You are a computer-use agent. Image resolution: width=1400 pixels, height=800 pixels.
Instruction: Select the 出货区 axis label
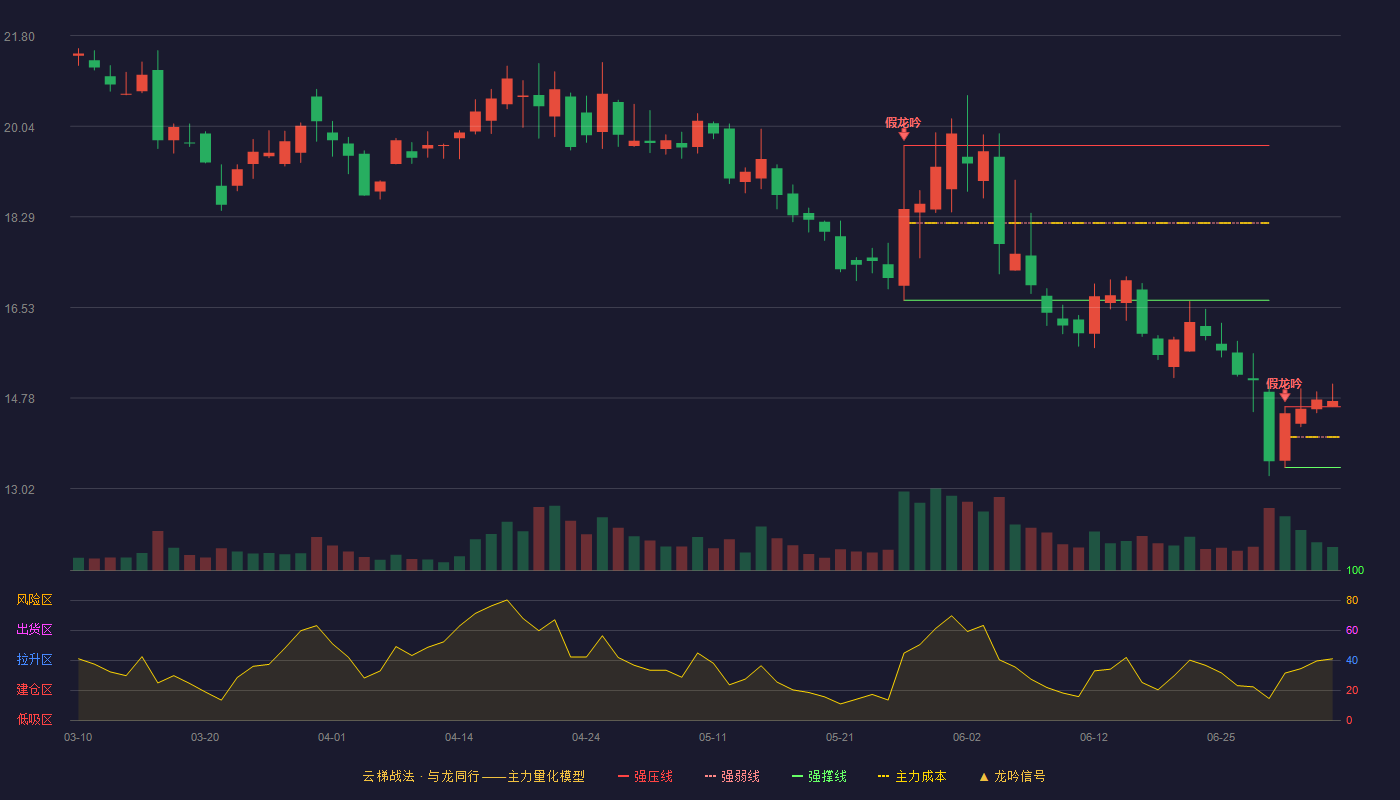tap(34, 630)
